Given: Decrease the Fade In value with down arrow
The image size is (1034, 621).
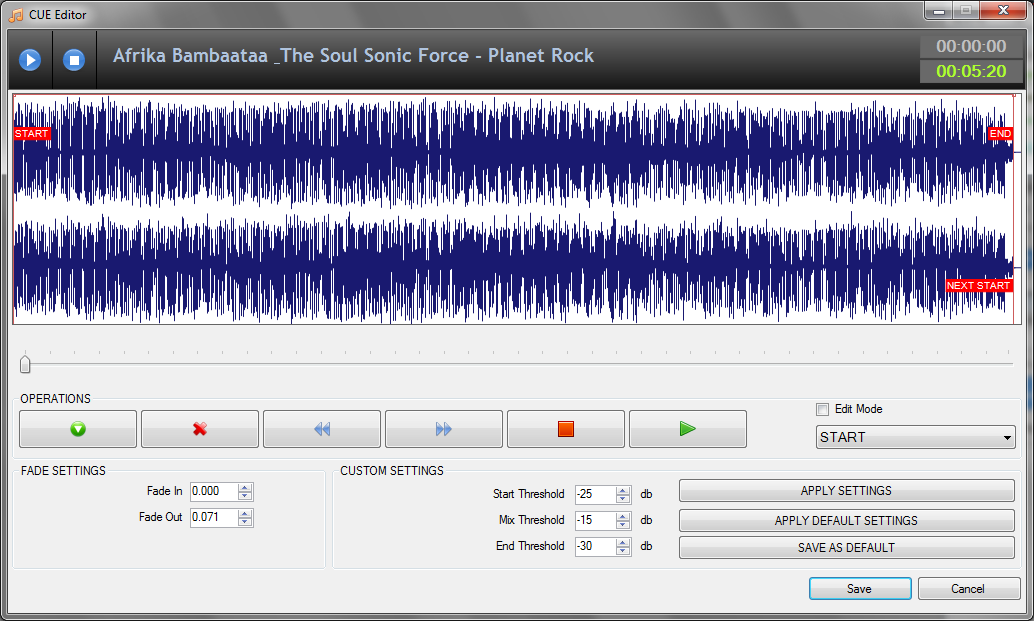Looking at the screenshot, I should point(245,496).
